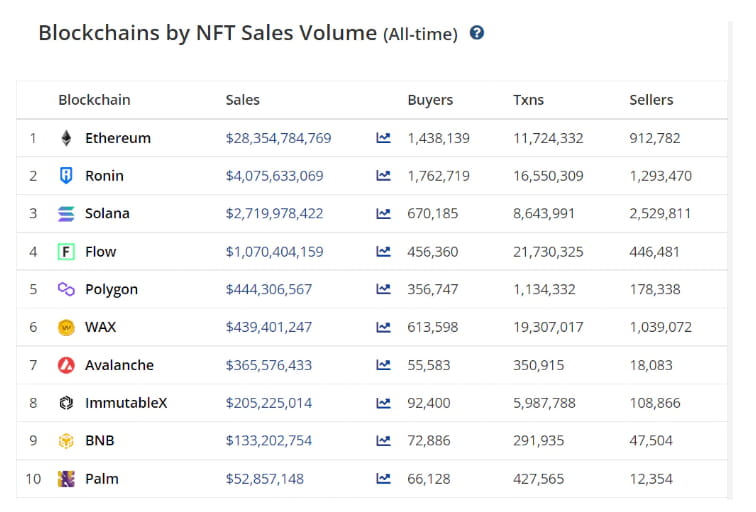Click the Flow logo icon

66,252
